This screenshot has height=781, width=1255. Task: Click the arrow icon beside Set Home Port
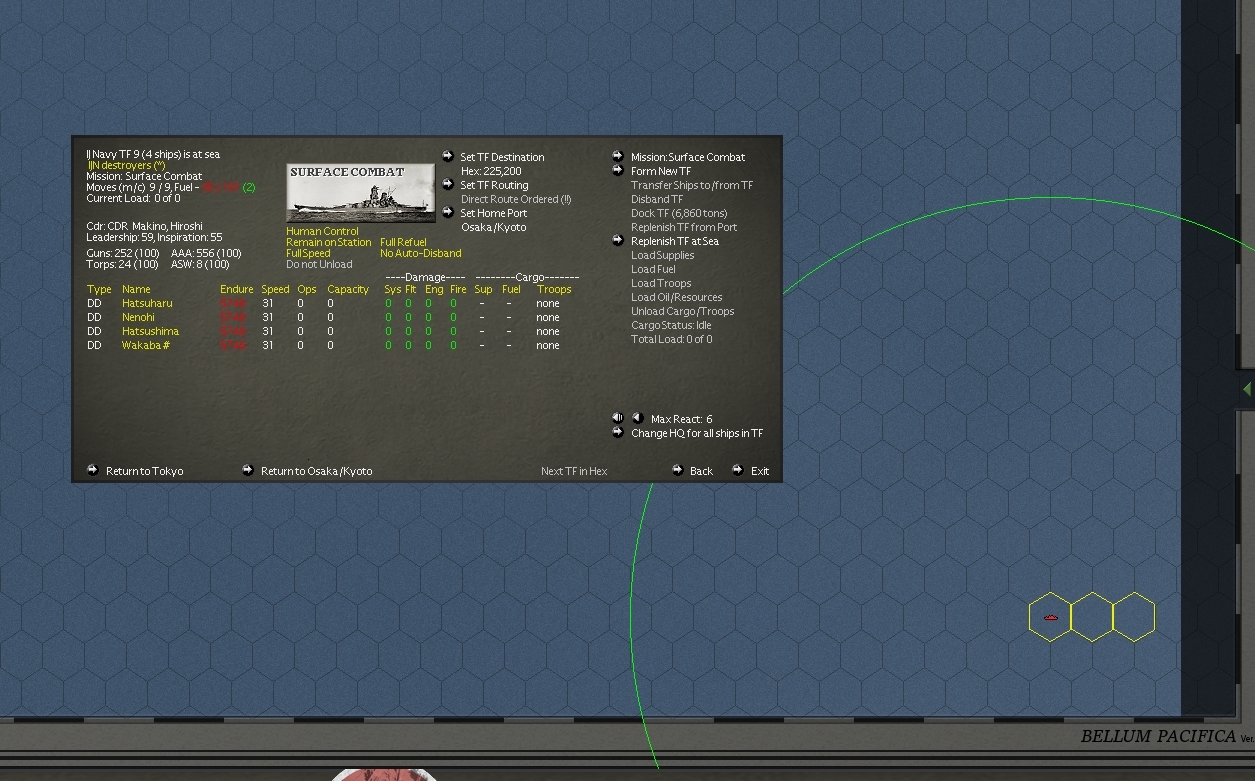pyautogui.click(x=449, y=212)
